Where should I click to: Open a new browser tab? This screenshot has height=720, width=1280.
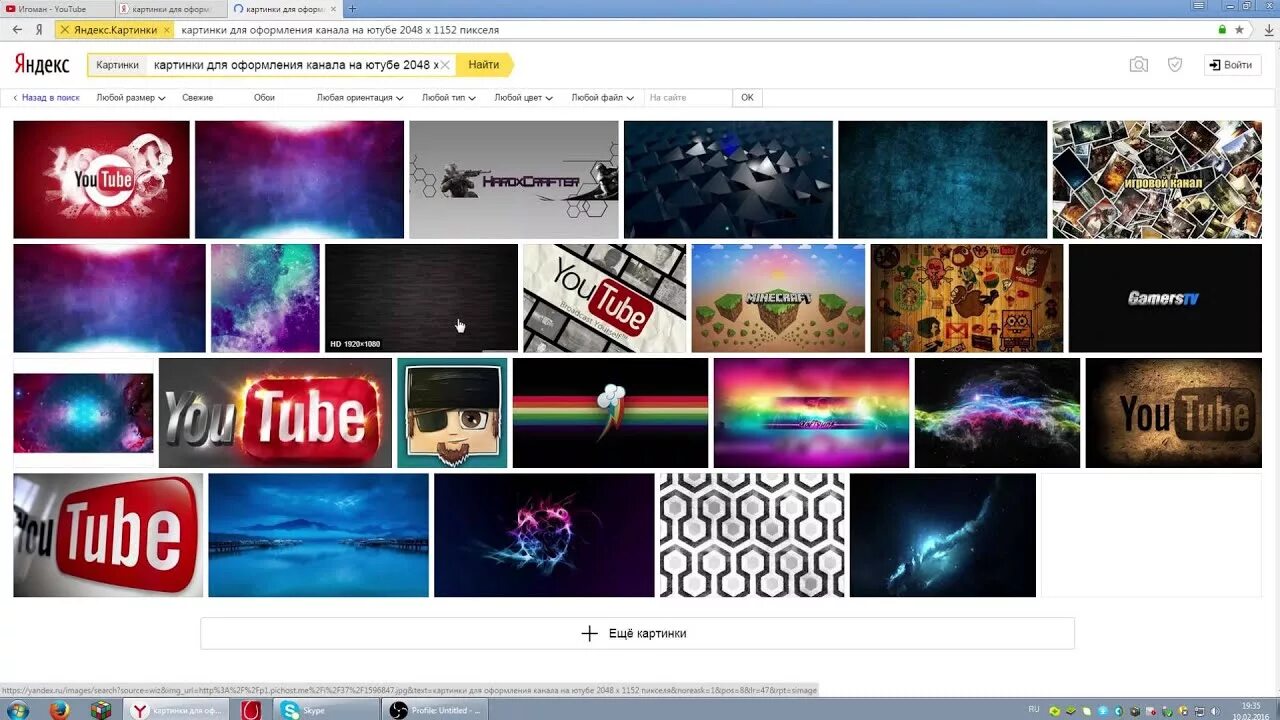tap(351, 9)
